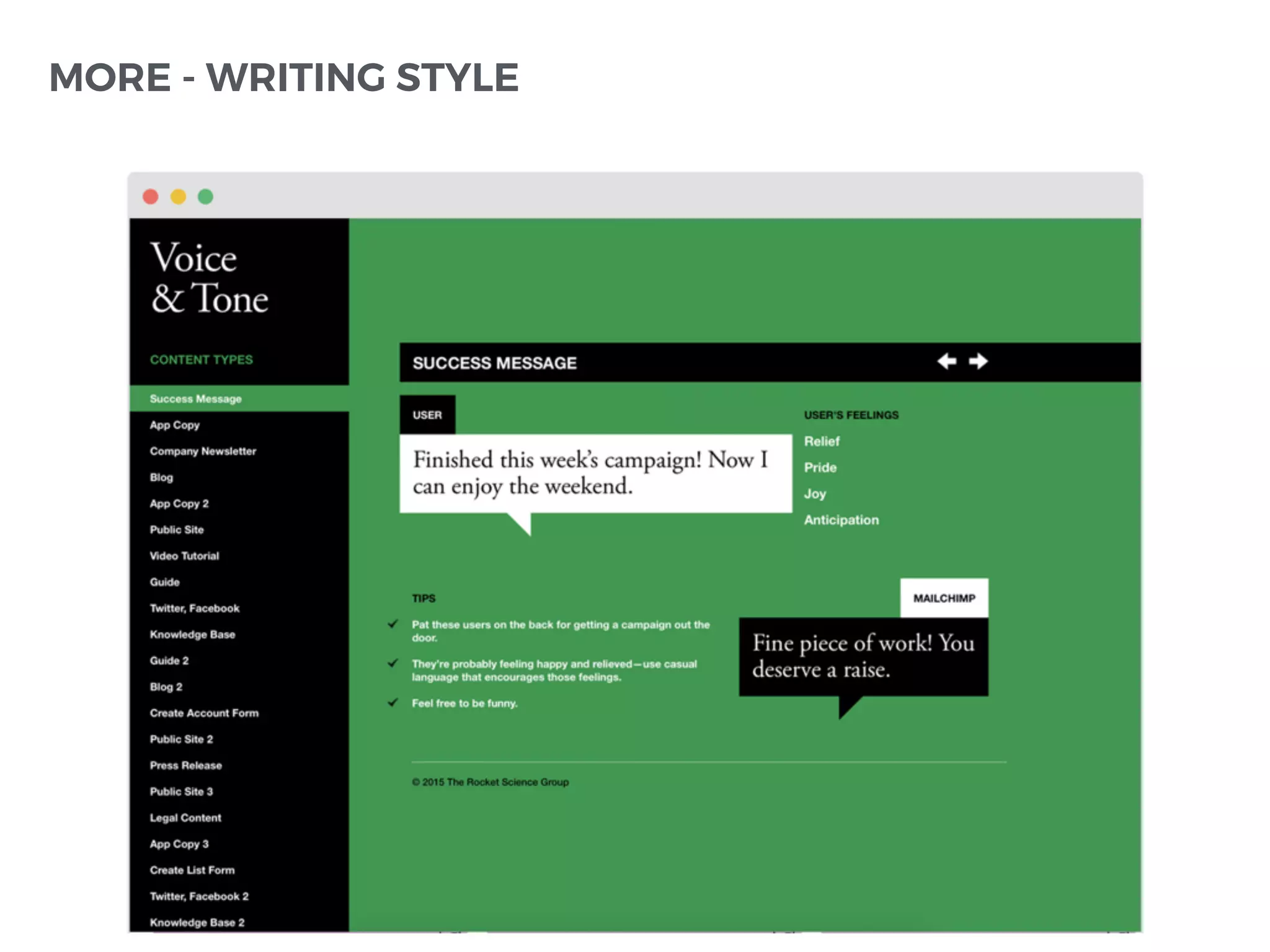
Task: Open Legal Content entry
Action: pos(185,818)
